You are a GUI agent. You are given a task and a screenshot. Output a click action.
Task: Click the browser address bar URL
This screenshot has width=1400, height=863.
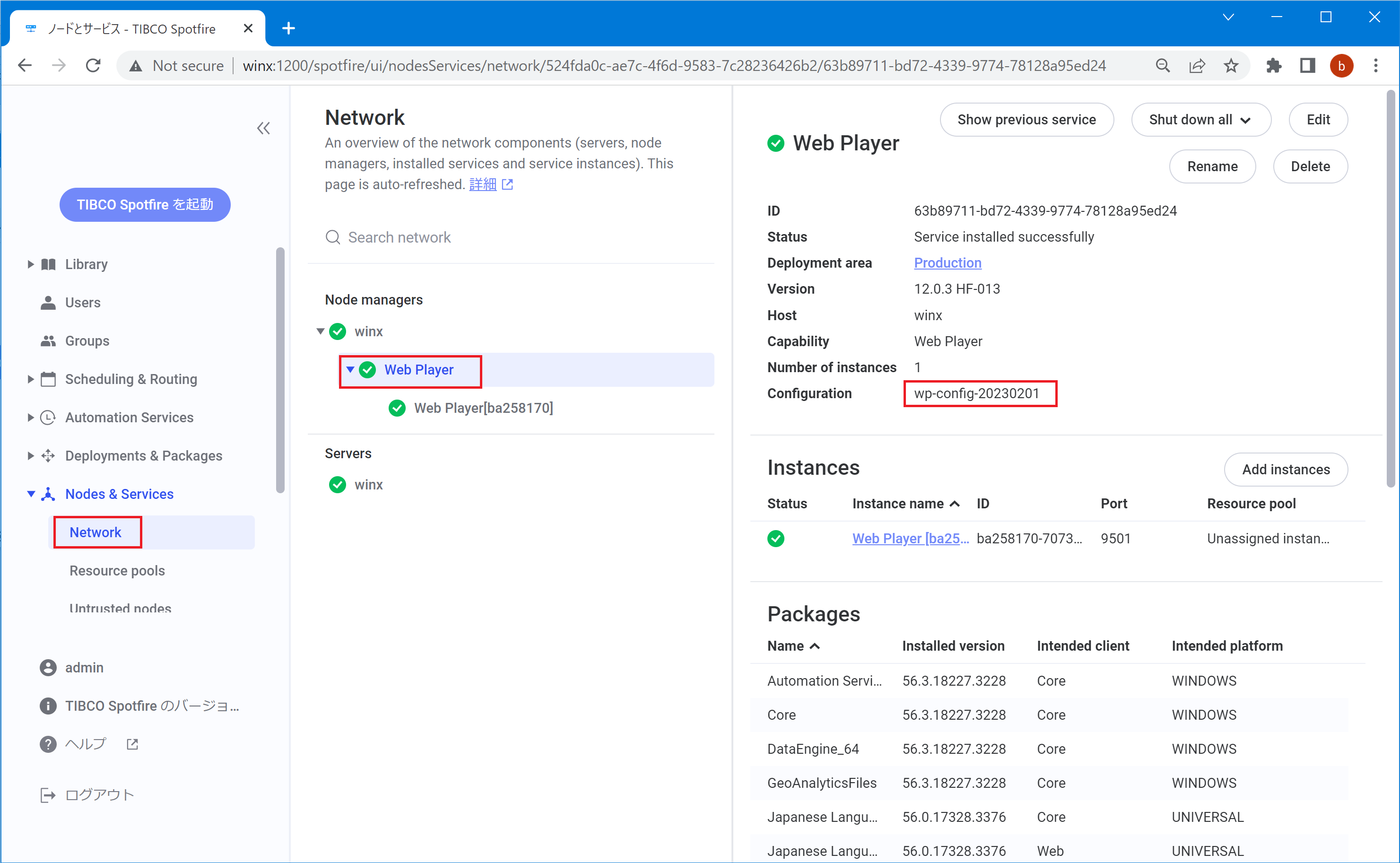[674, 66]
